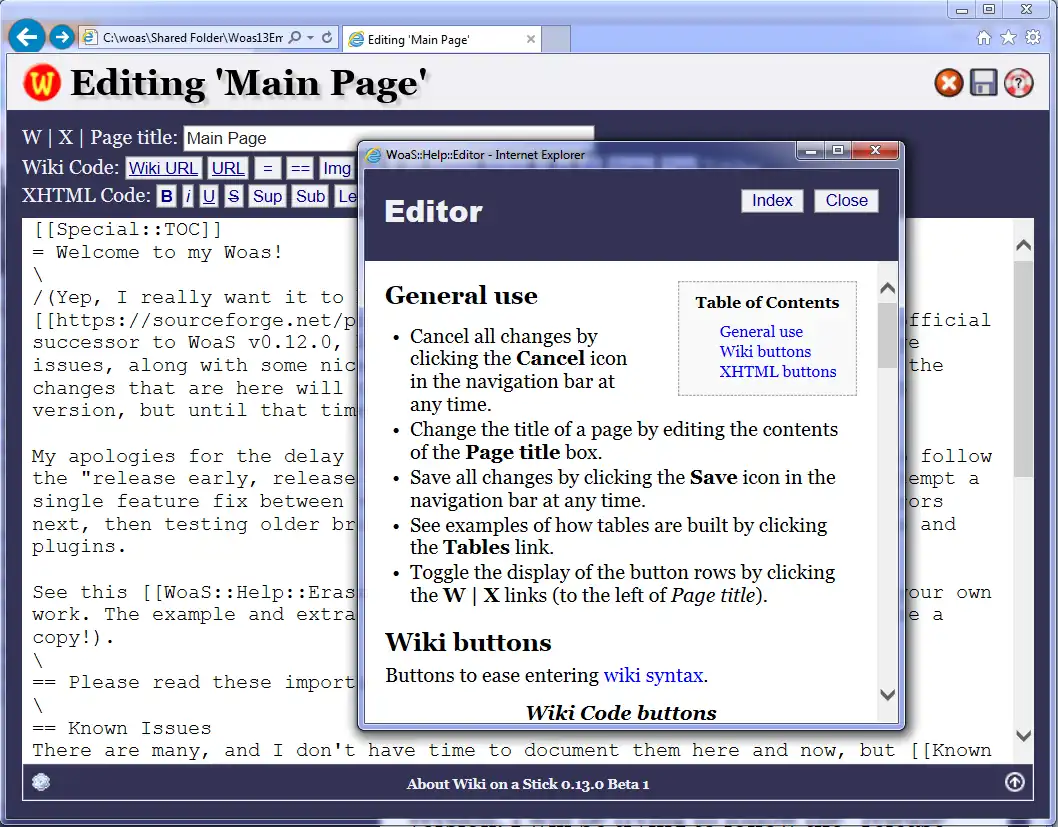Click the Italic i formatting button
This screenshot has width=1058, height=827.
coord(188,196)
